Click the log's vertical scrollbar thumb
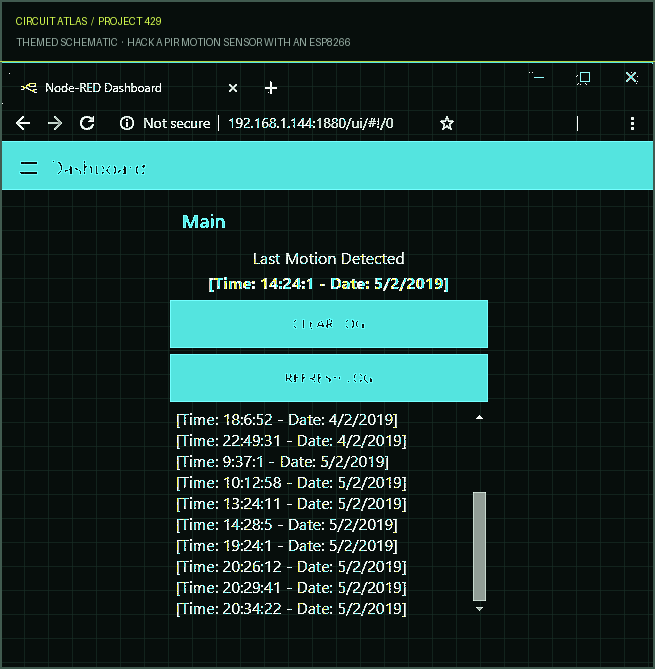 480,547
